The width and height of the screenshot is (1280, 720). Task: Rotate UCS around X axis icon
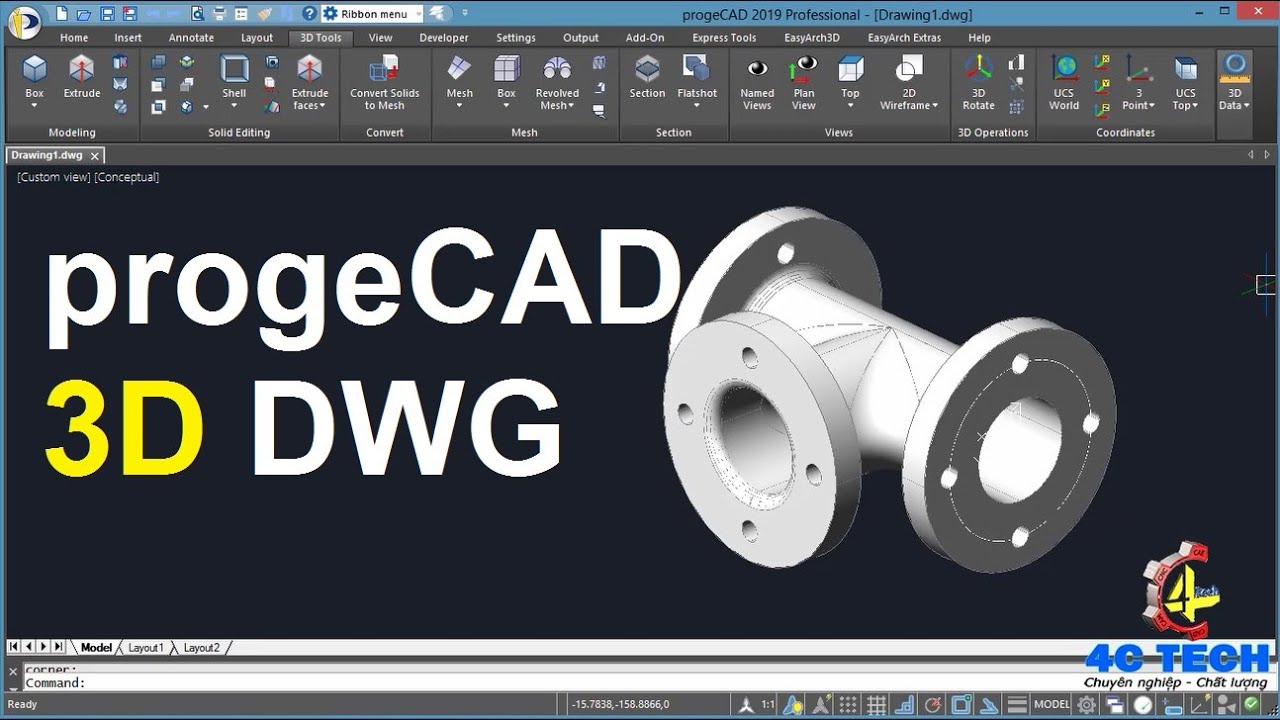pyautogui.click(x=1101, y=62)
